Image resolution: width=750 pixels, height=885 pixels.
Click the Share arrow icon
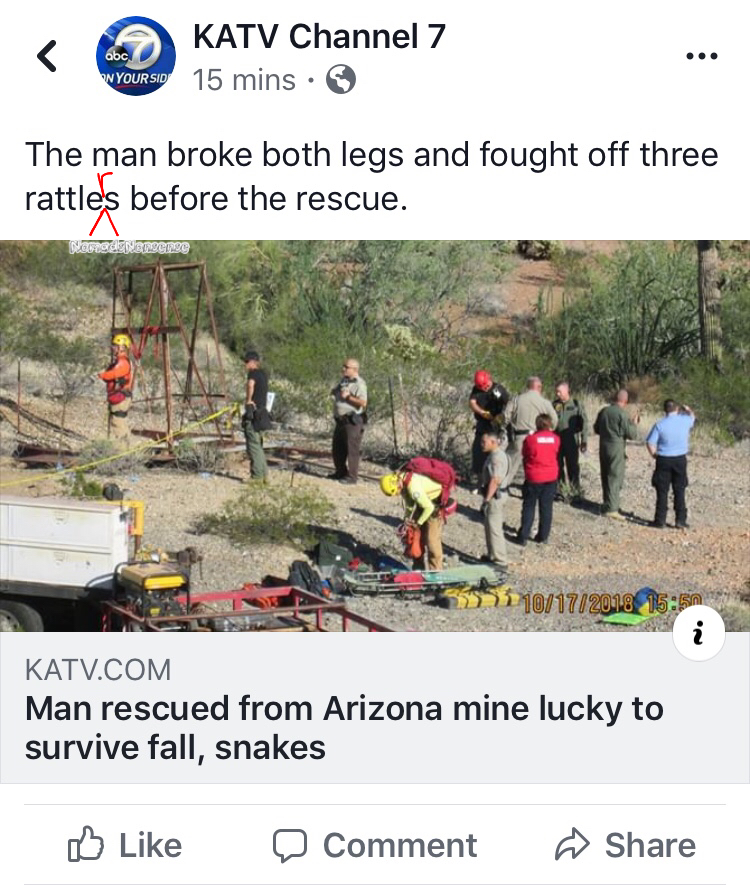(x=572, y=844)
